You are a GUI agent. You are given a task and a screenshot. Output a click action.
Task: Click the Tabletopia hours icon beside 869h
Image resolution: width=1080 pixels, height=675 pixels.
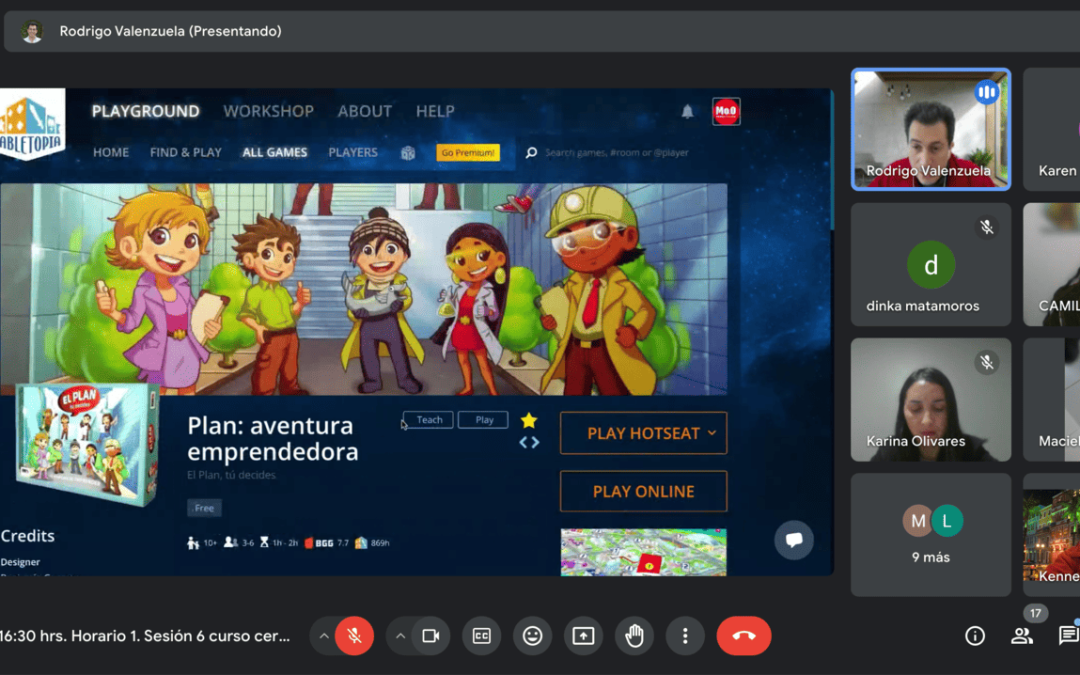(x=361, y=543)
